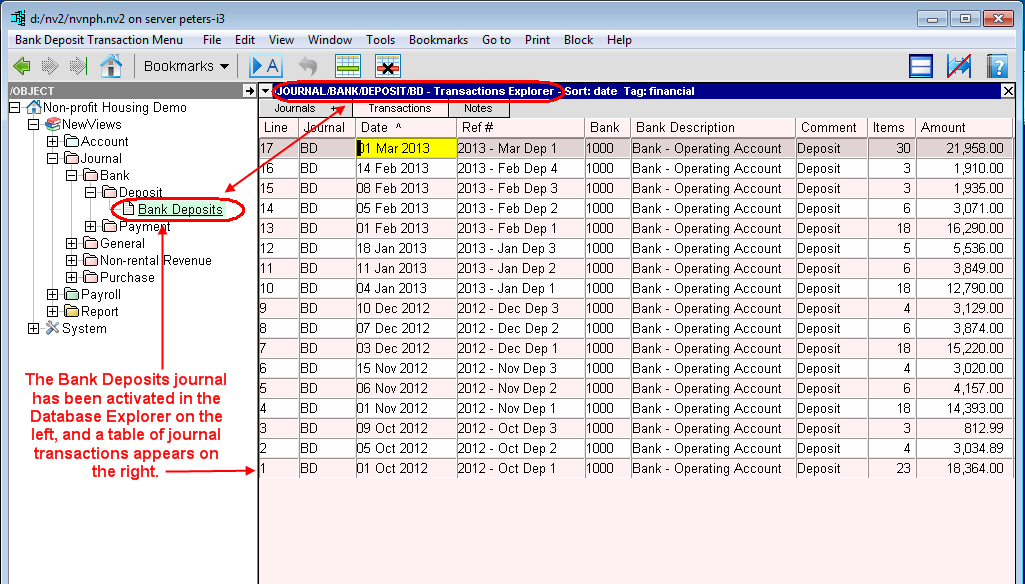1025x584 pixels.
Task: Go to the home icon in toolbar
Action: [x=111, y=67]
